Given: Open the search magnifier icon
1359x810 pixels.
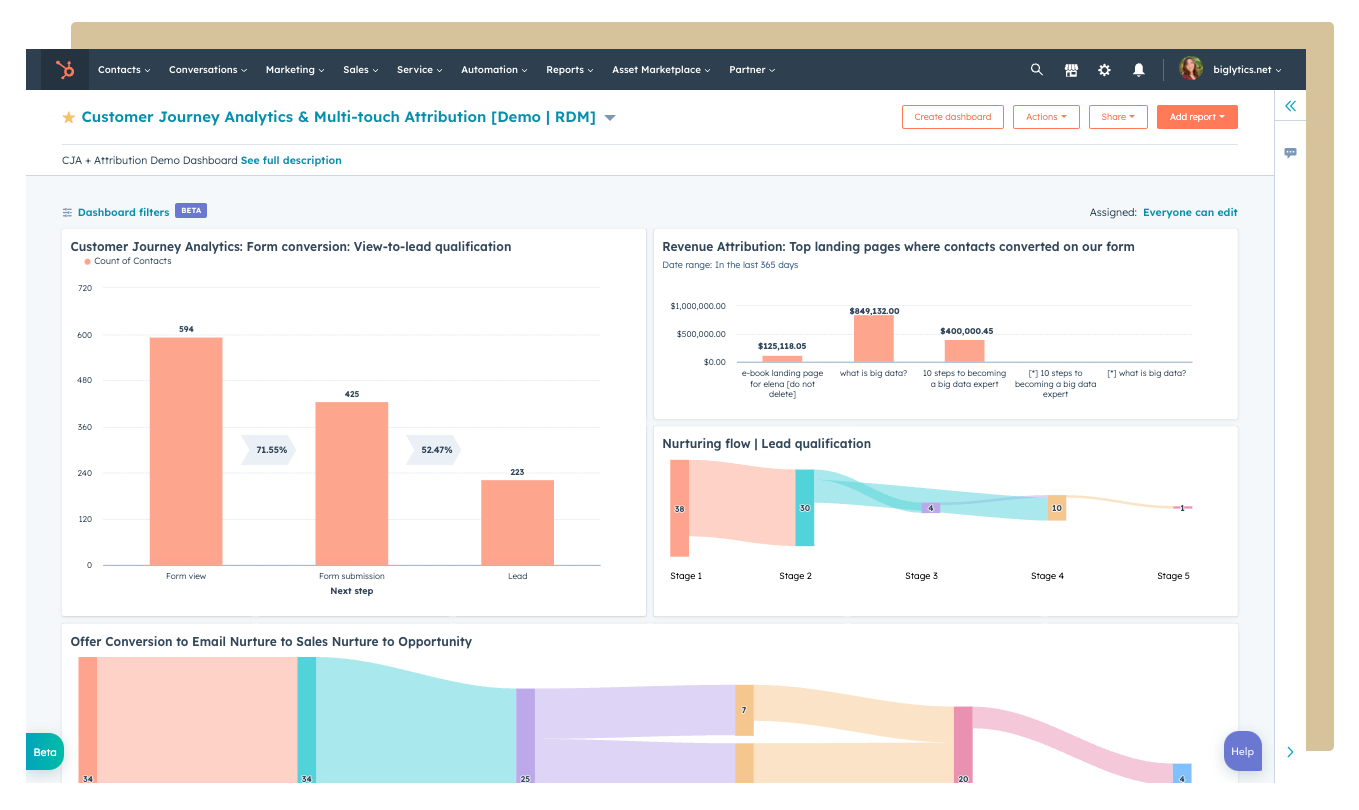Looking at the screenshot, I should [1037, 70].
